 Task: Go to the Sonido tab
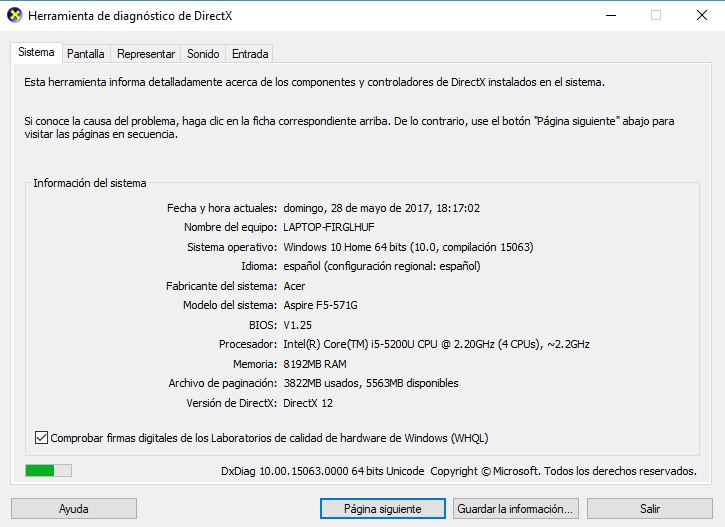click(203, 54)
